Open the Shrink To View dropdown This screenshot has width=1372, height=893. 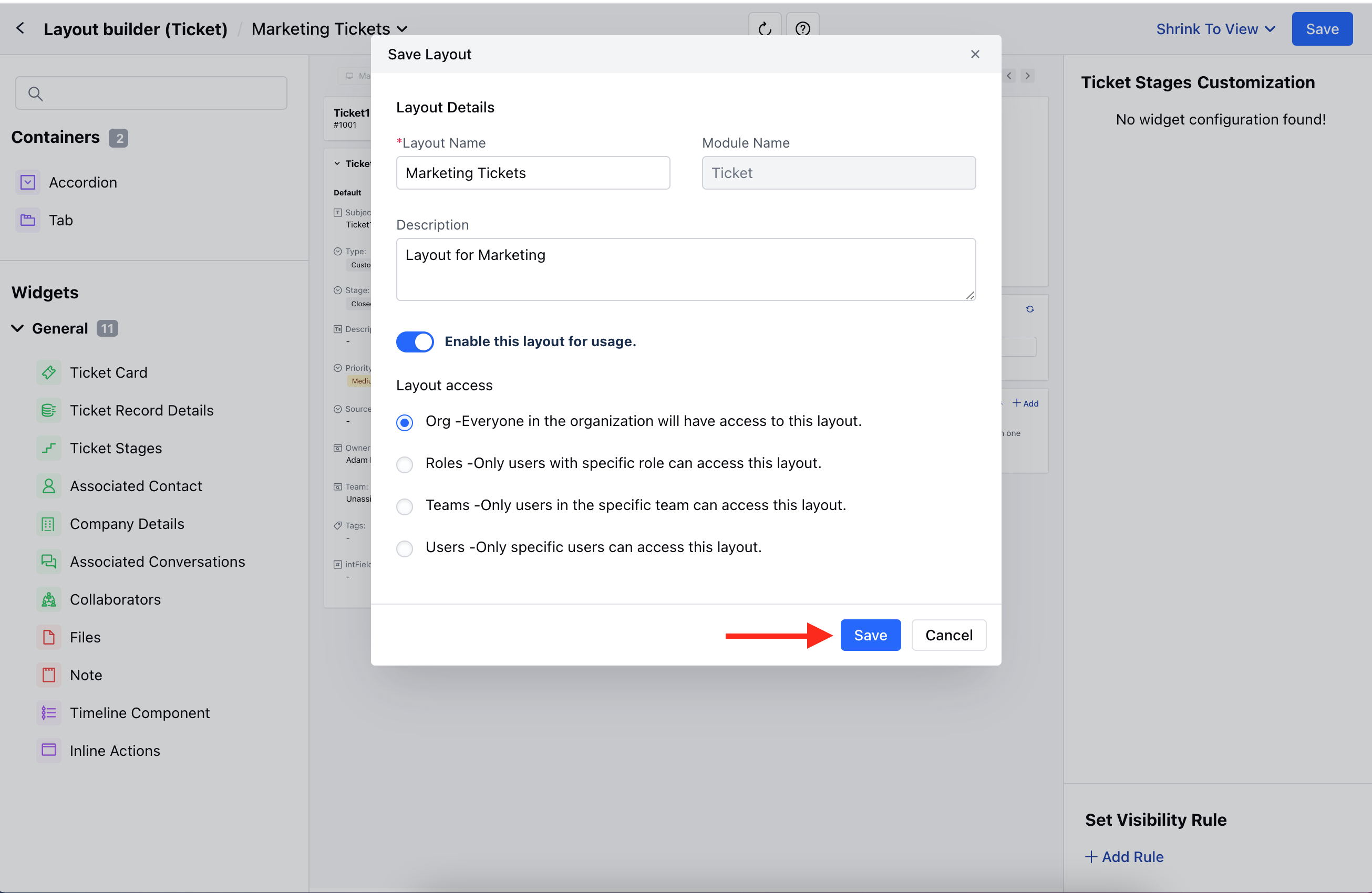[1215, 29]
